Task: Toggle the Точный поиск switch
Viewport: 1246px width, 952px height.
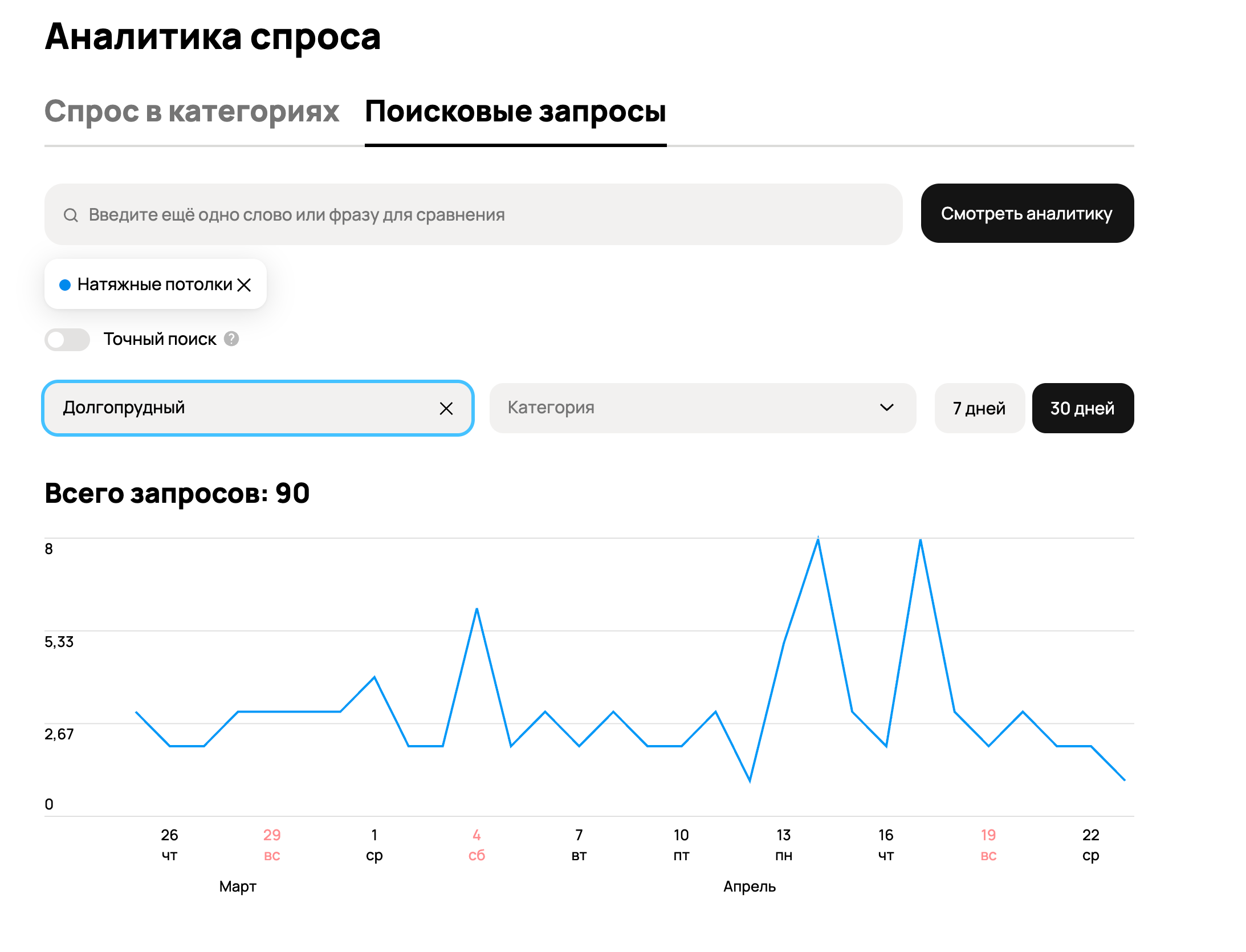Action: (x=67, y=339)
